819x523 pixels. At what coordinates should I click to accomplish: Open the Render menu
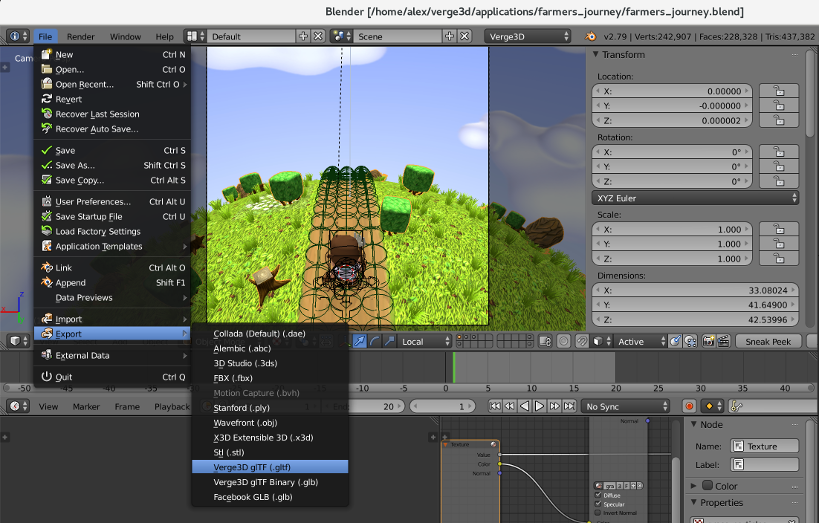[x=80, y=36]
